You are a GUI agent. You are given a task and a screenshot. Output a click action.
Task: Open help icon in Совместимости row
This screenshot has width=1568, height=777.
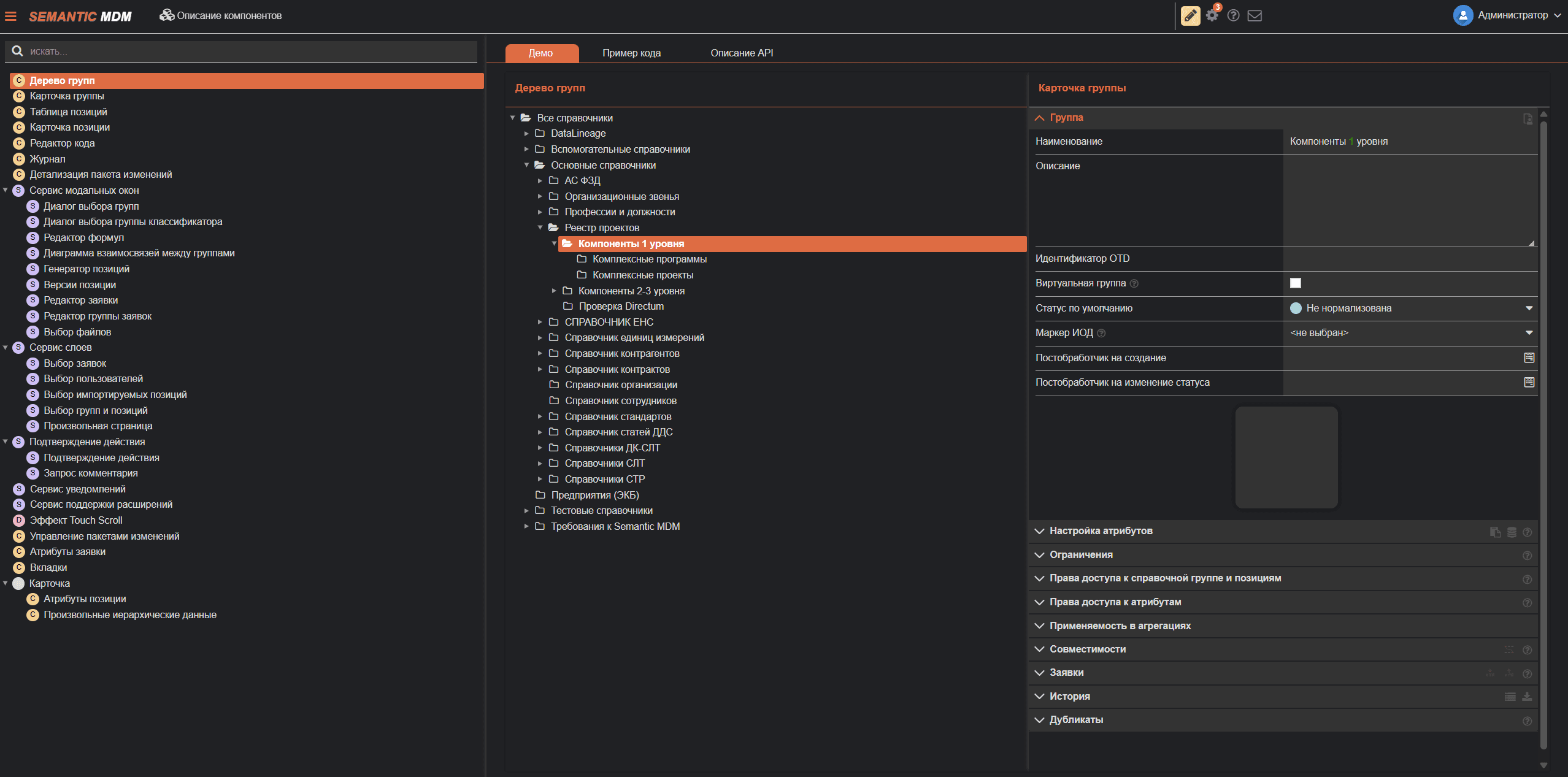pyautogui.click(x=1528, y=650)
